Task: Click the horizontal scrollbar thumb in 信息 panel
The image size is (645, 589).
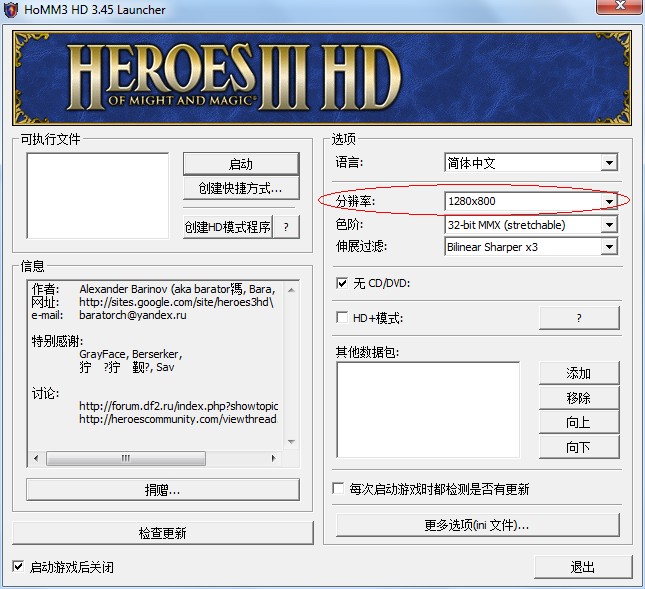Action: tap(126, 458)
